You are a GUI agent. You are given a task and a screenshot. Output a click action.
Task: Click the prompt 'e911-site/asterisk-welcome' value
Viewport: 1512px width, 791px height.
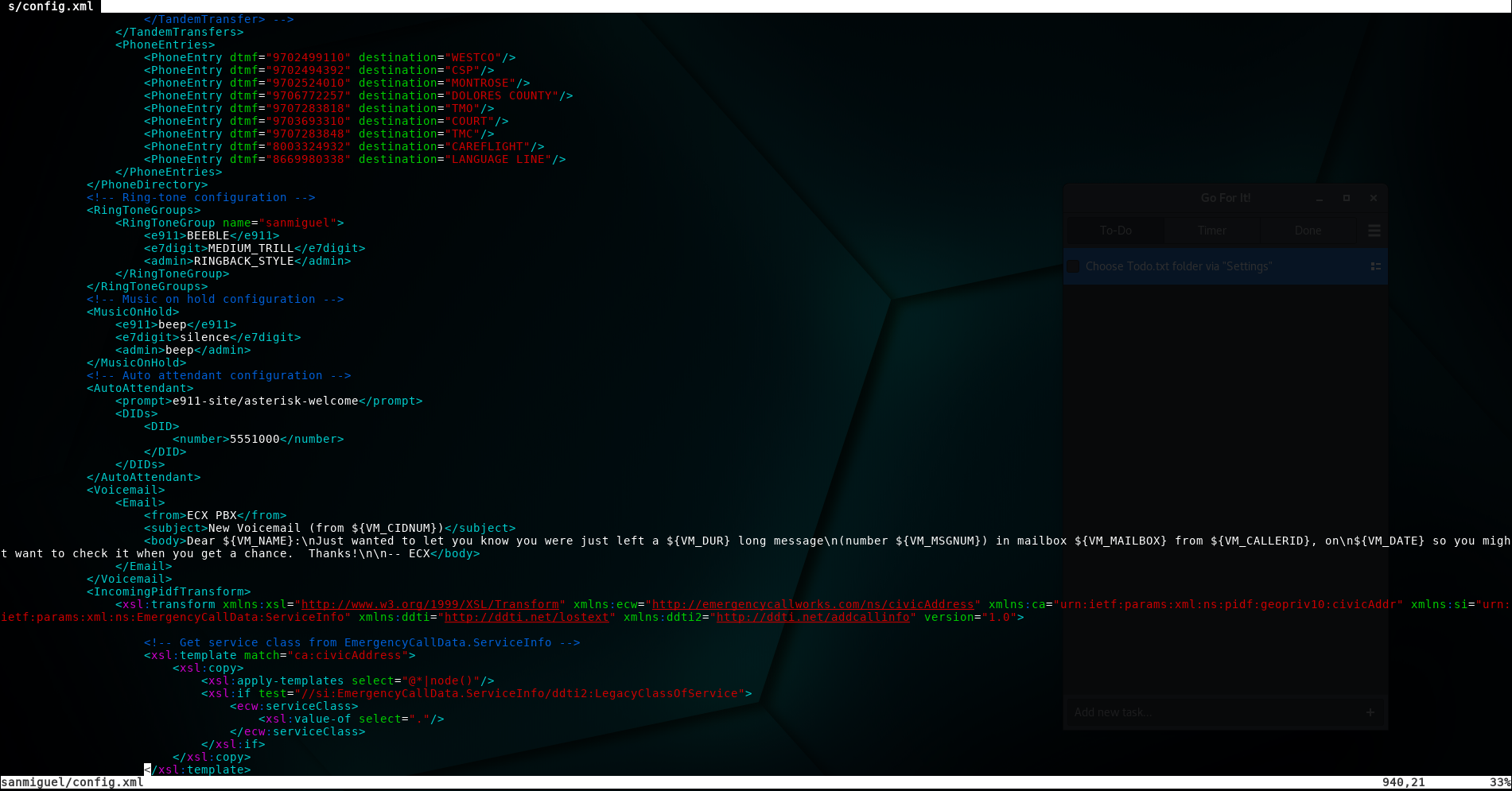pyautogui.click(x=266, y=401)
